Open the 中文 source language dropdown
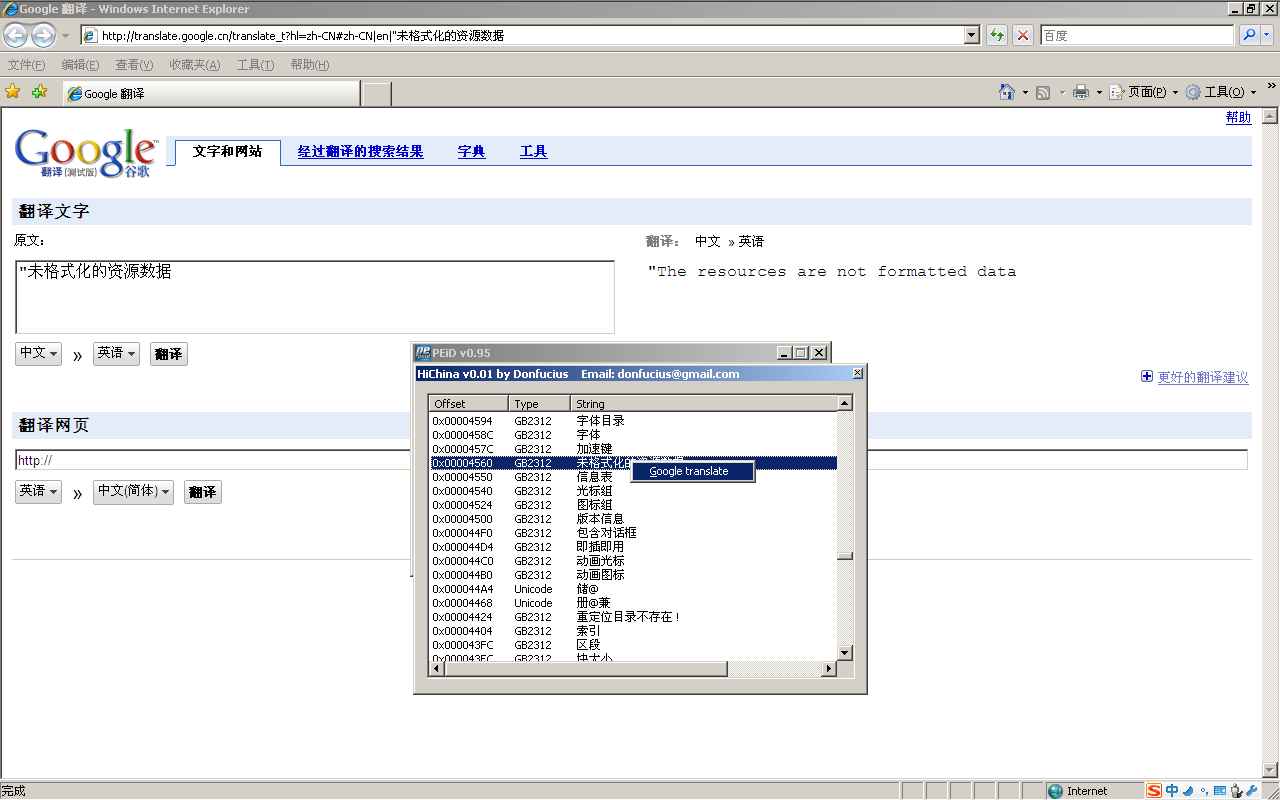The width and height of the screenshot is (1280, 800). (38, 353)
